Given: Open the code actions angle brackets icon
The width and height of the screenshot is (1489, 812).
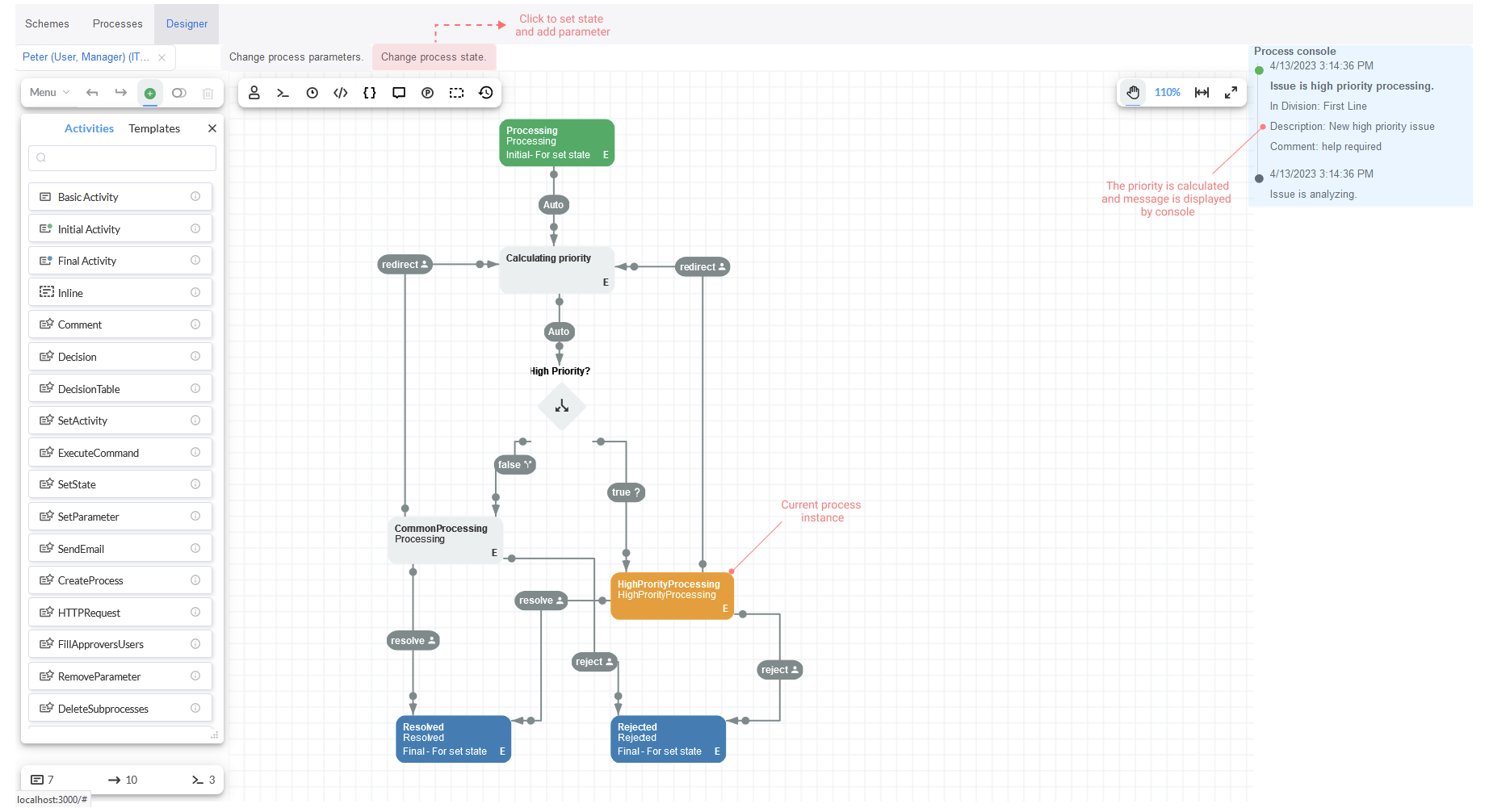Looking at the screenshot, I should click(x=341, y=93).
